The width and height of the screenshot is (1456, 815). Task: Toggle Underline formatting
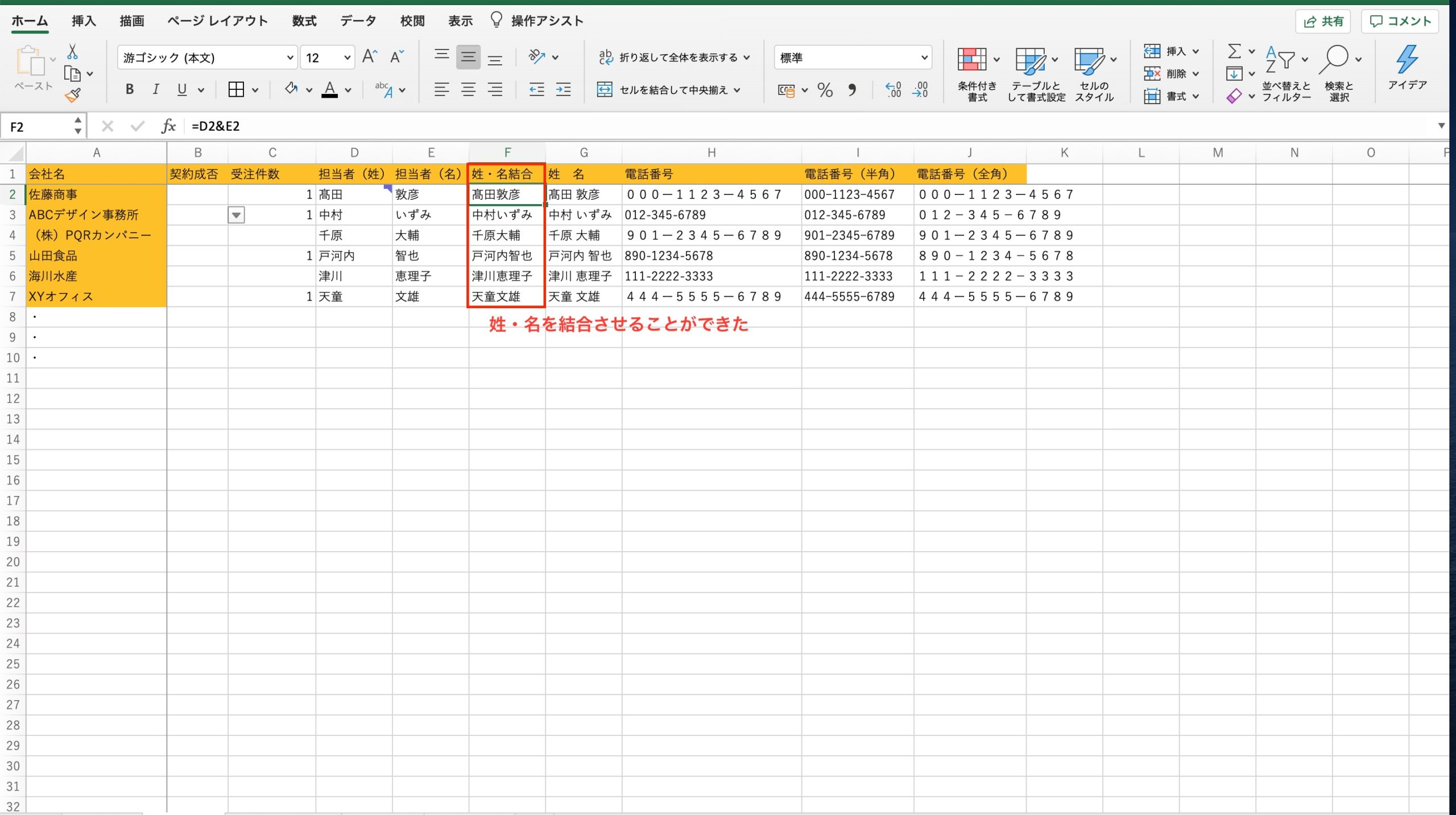pos(182,89)
